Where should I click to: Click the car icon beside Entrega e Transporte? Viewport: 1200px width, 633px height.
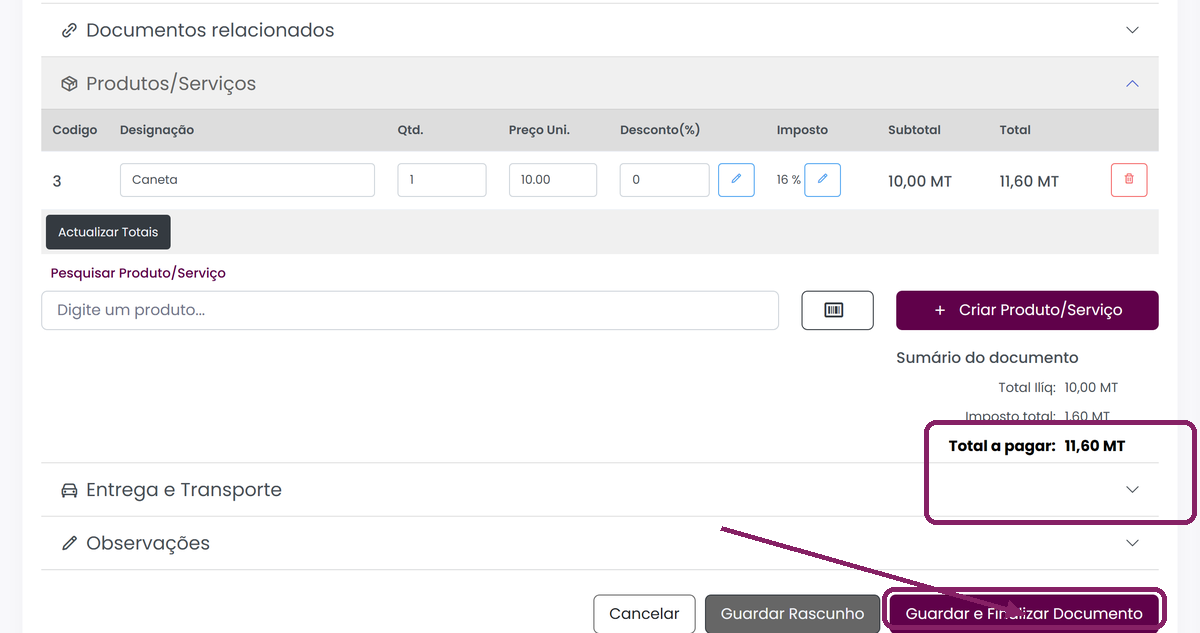[x=69, y=490]
